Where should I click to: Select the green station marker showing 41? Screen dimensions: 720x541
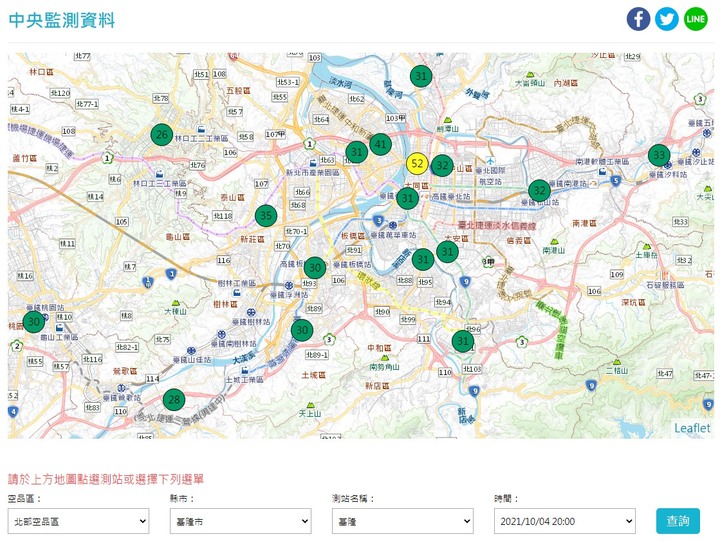tap(380, 145)
